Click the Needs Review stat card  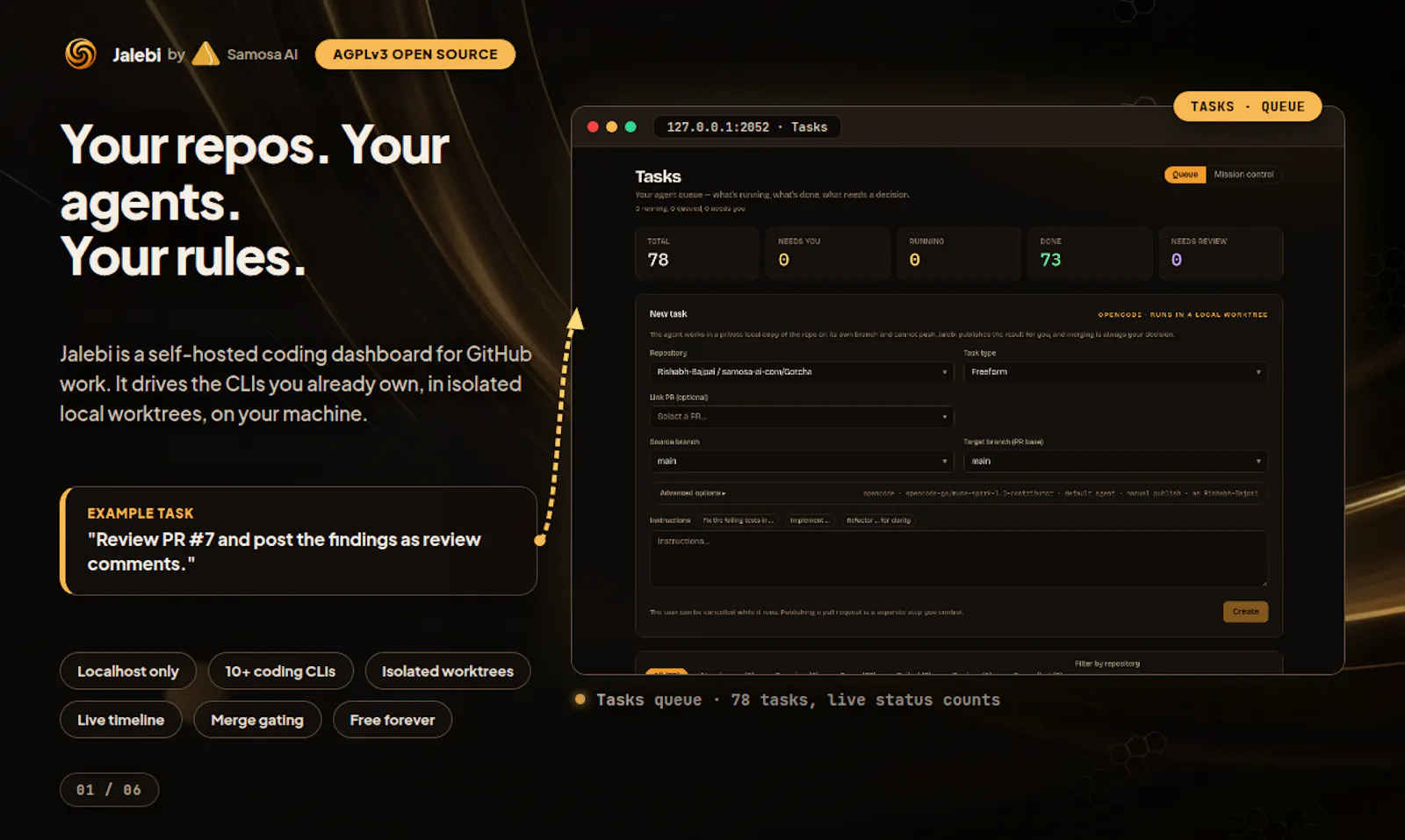pyautogui.click(x=1221, y=254)
